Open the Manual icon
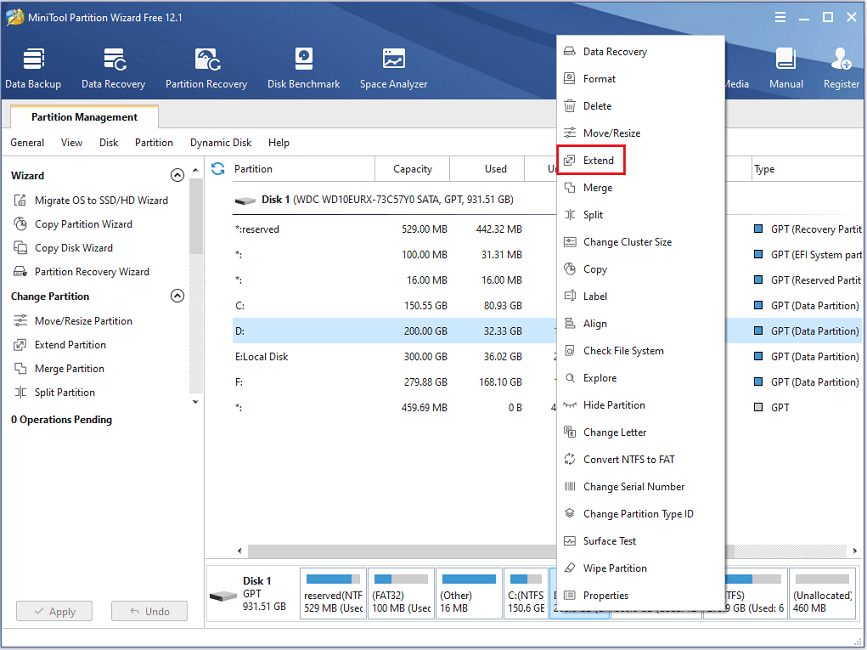Image resolution: width=867 pixels, height=650 pixels. click(x=786, y=68)
